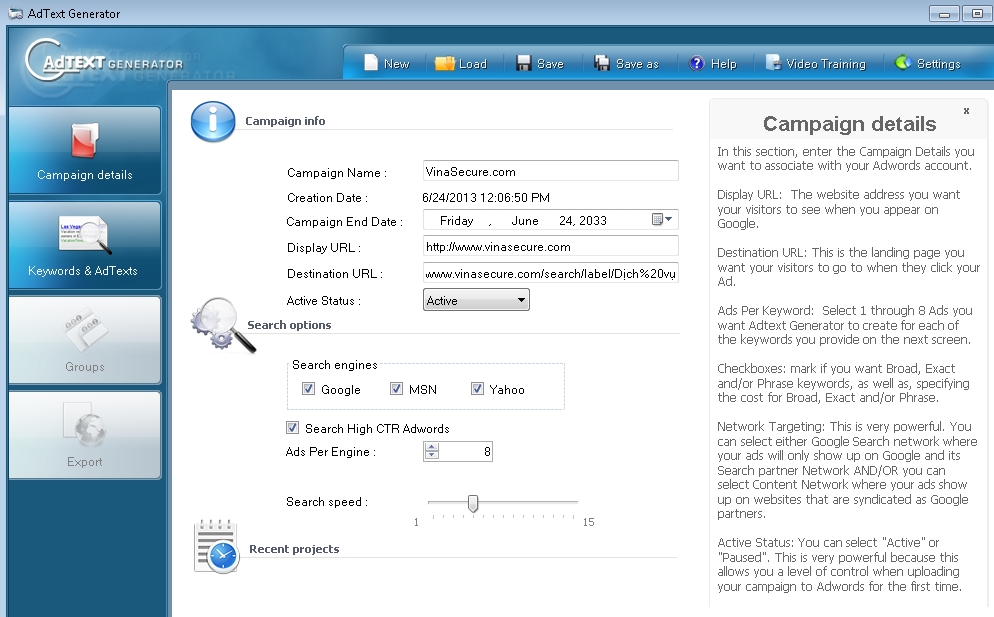Viewport: 994px width, 617px height.
Task: Select the weekday Friday in end date
Action: click(x=456, y=220)
